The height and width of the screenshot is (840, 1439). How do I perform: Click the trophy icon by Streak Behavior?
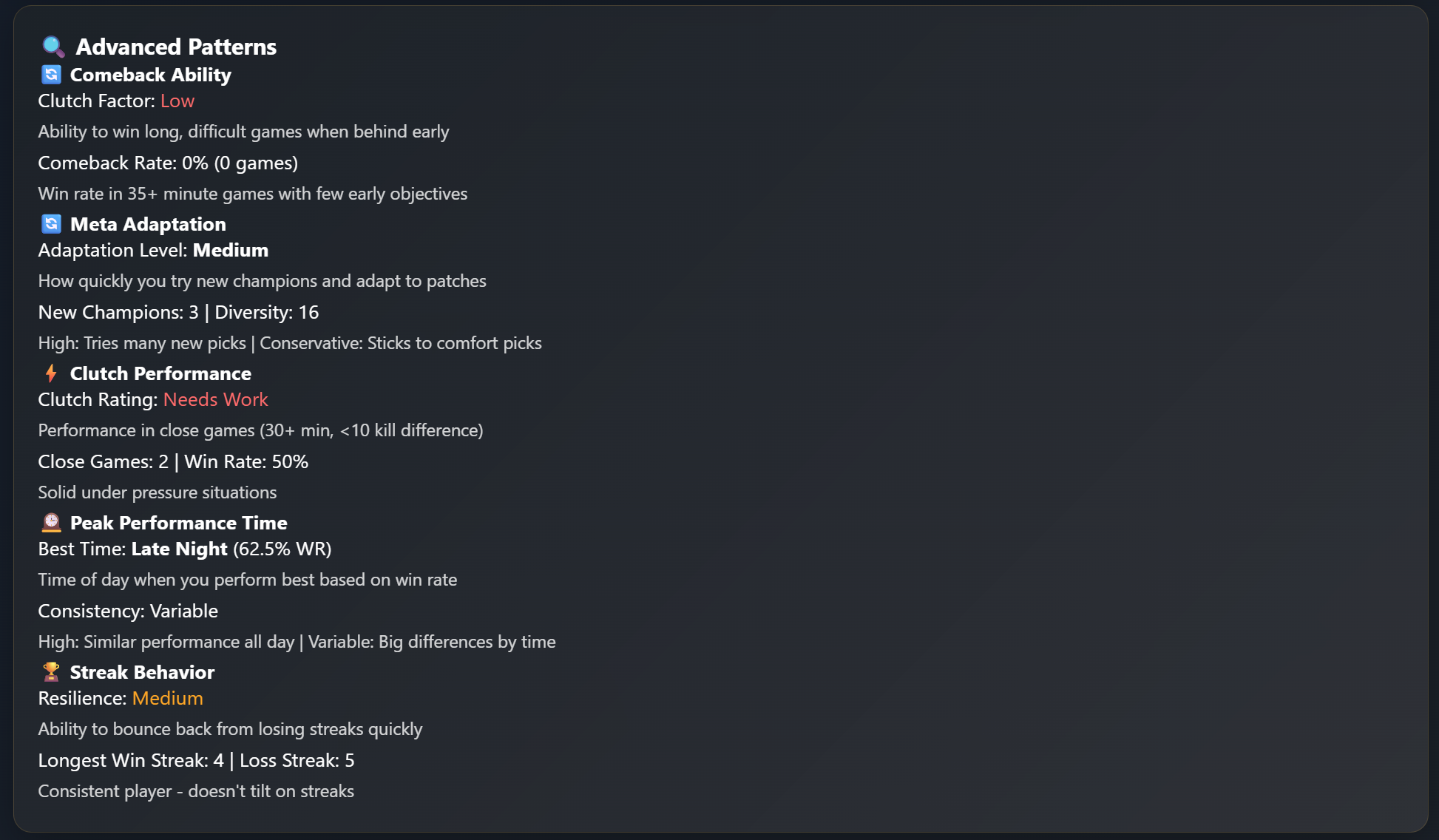(51, 672)
